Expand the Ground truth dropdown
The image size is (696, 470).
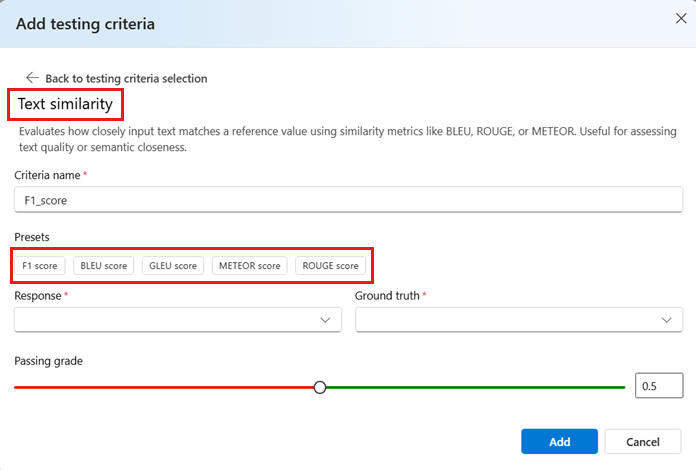519,320
